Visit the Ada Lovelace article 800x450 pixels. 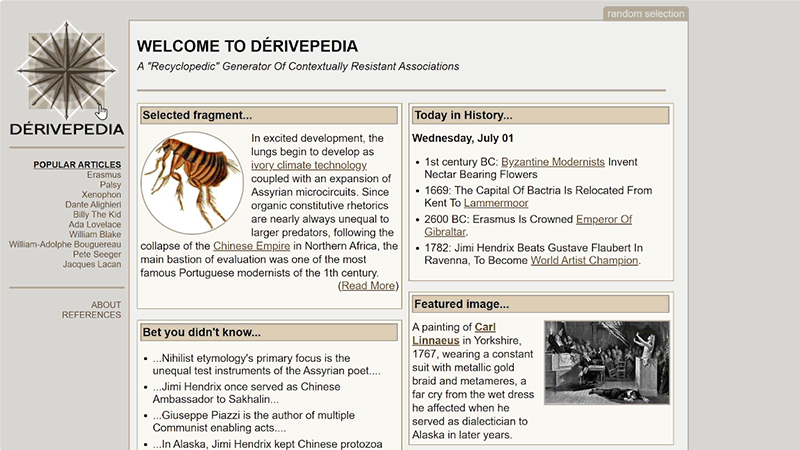pyautogui.click(x=95, y=224)
